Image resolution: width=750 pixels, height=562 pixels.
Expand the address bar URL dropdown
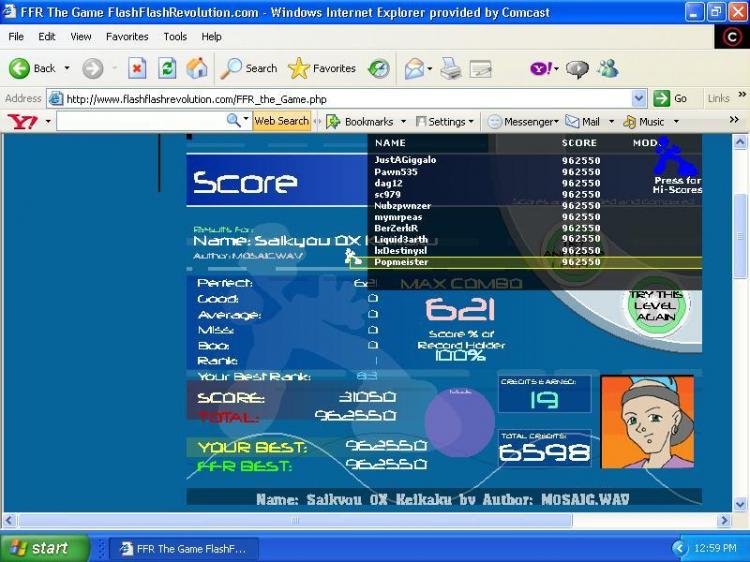[x=639, y=99]
